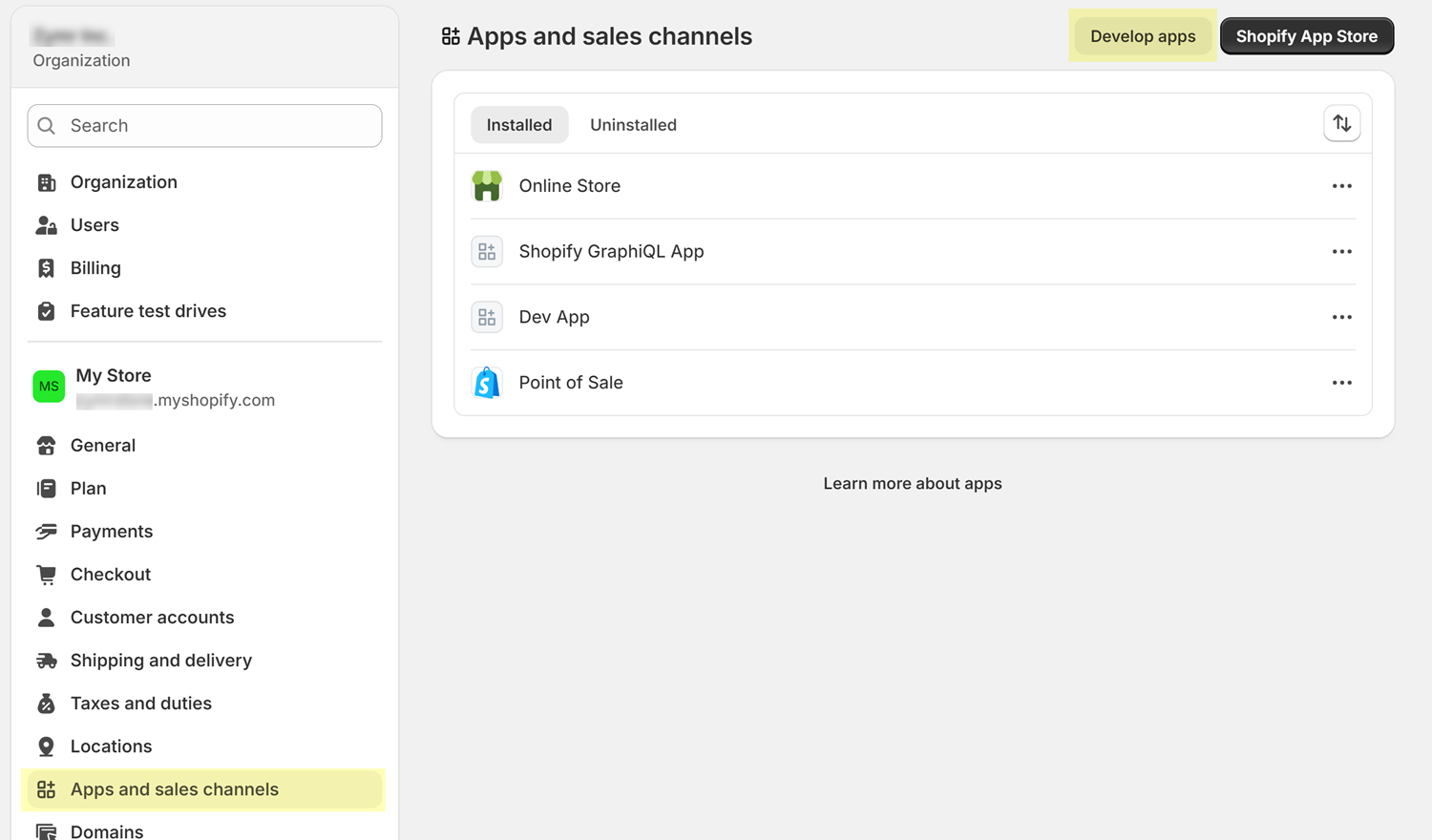Open the Billing section in sidebar
This screenshot has height=840, width=1432.
coord(95,268)
